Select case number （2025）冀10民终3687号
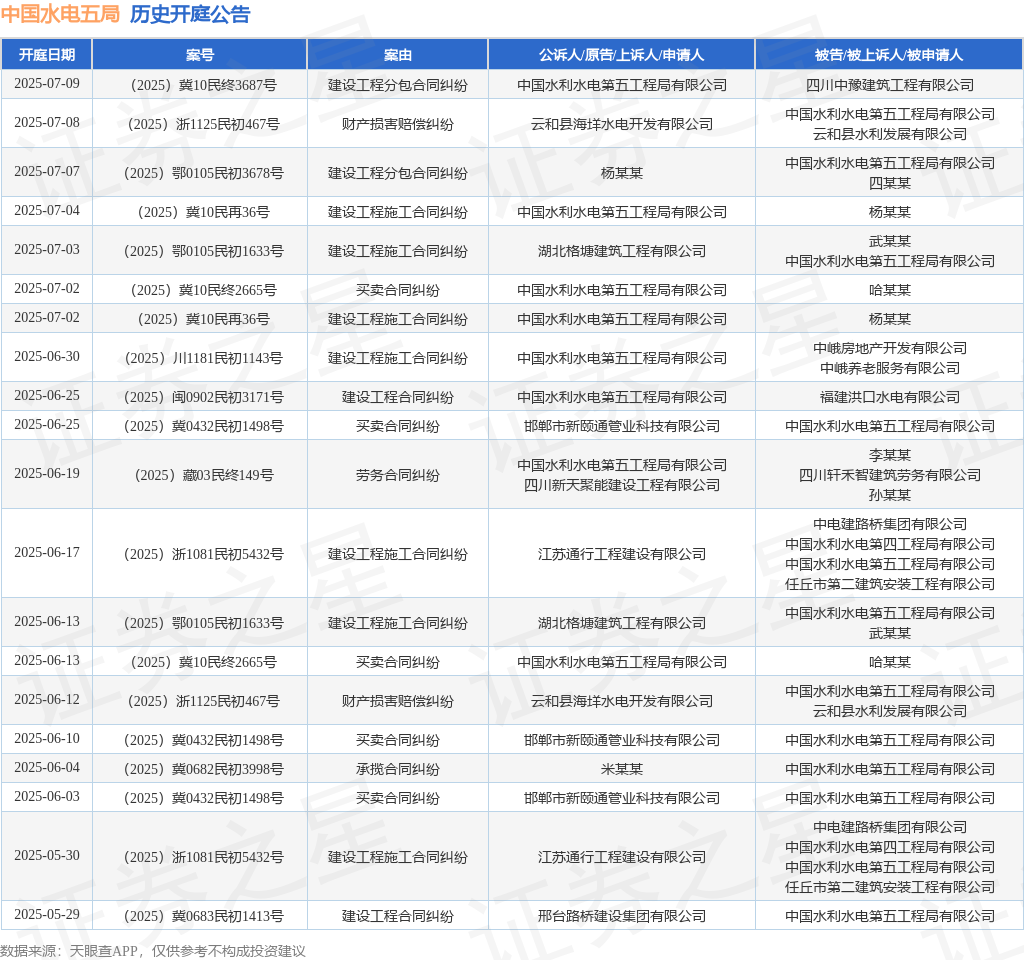Viewport: 1024px width, 960px height. [x=203, y=86]
